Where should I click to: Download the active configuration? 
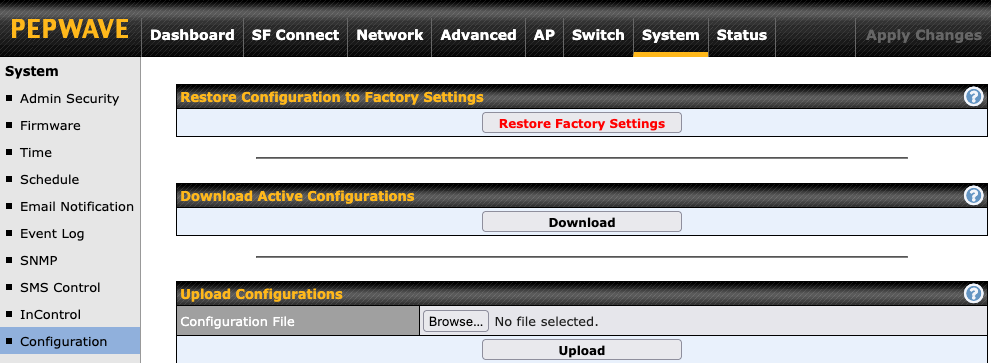pos(581,222)
